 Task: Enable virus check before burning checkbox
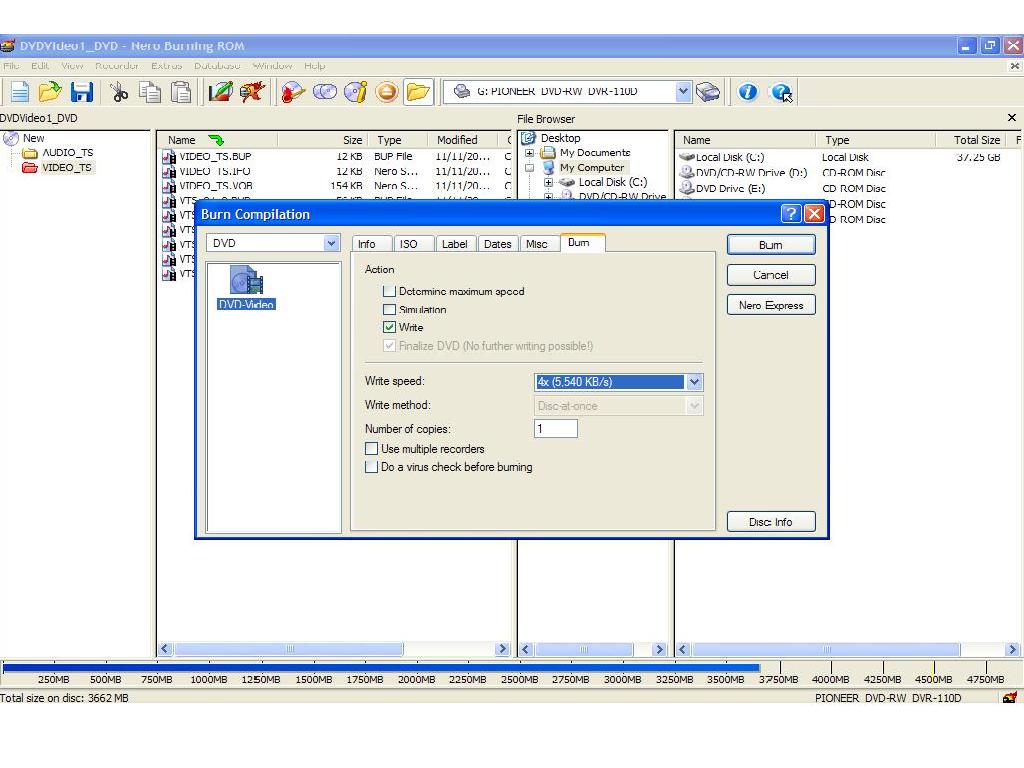[371, 467]
